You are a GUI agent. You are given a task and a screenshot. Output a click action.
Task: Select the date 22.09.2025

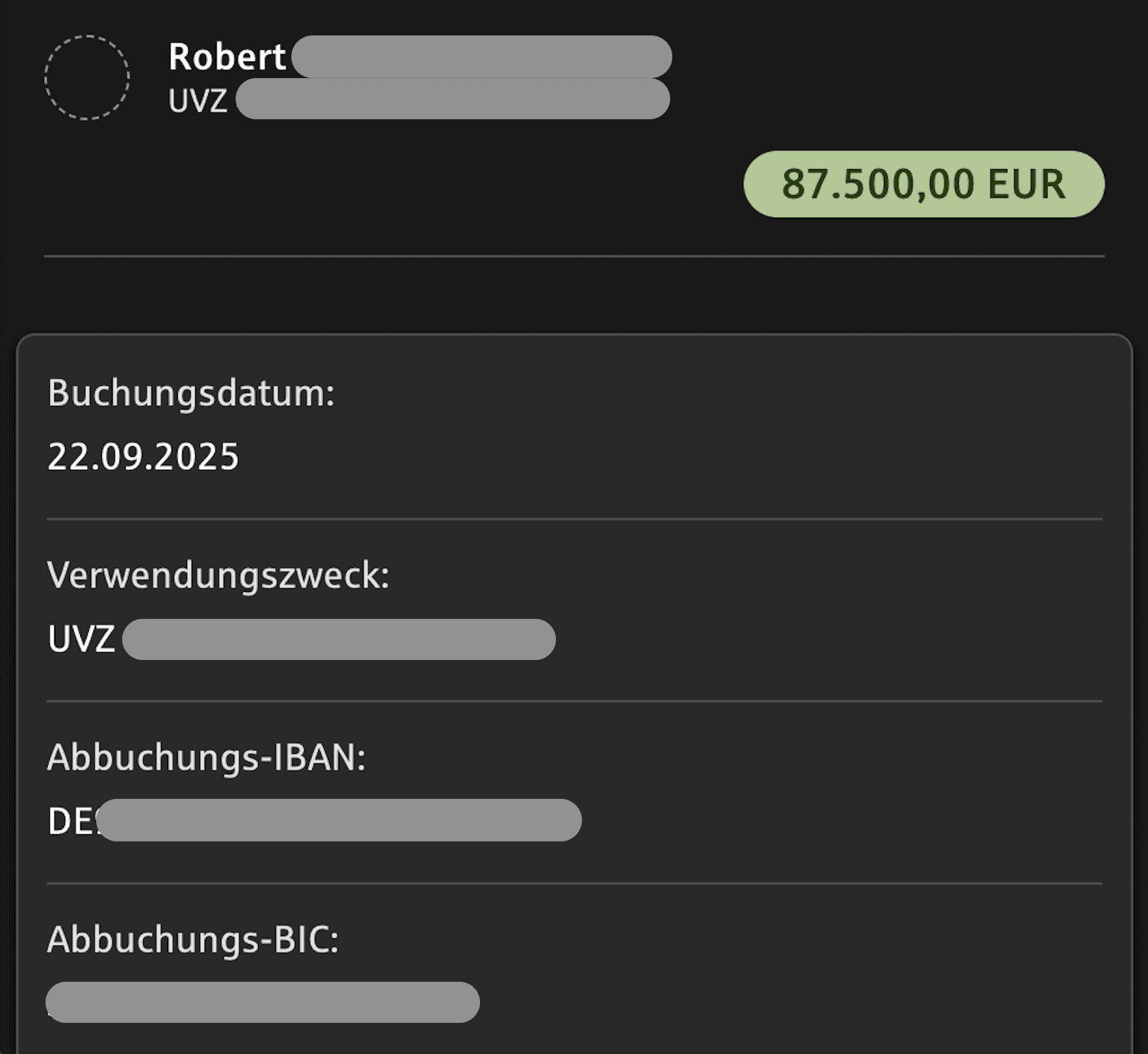pyautogui.click(x=142, y=455)
